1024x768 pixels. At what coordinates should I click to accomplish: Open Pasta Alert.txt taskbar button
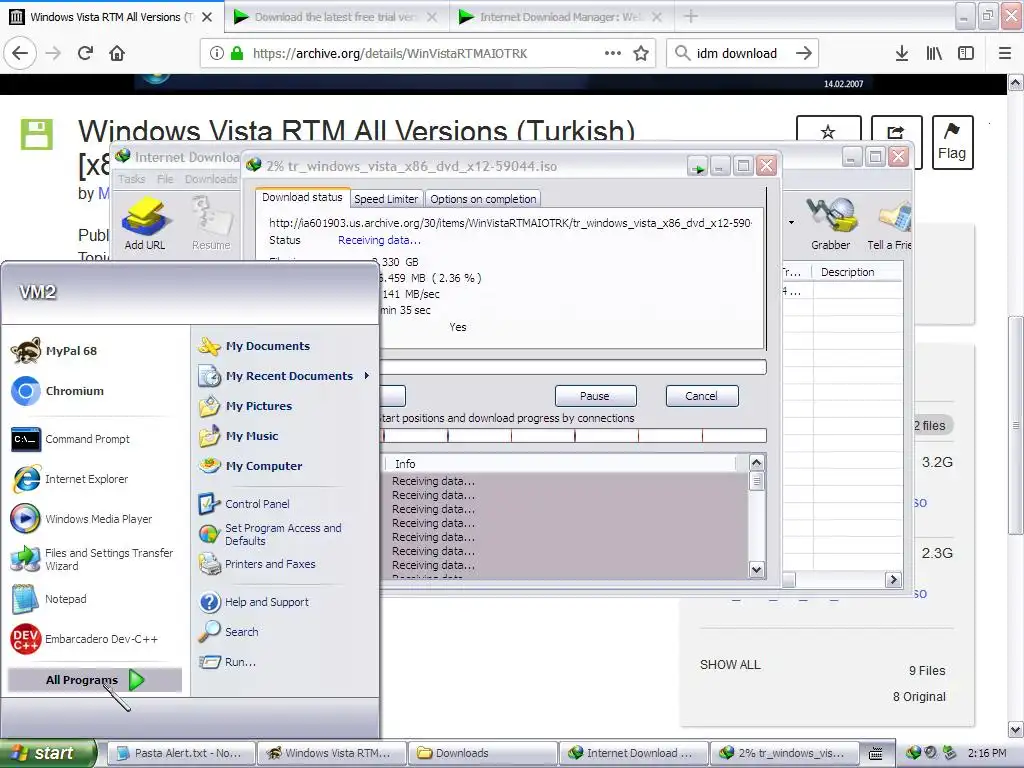tap(180, 753)
